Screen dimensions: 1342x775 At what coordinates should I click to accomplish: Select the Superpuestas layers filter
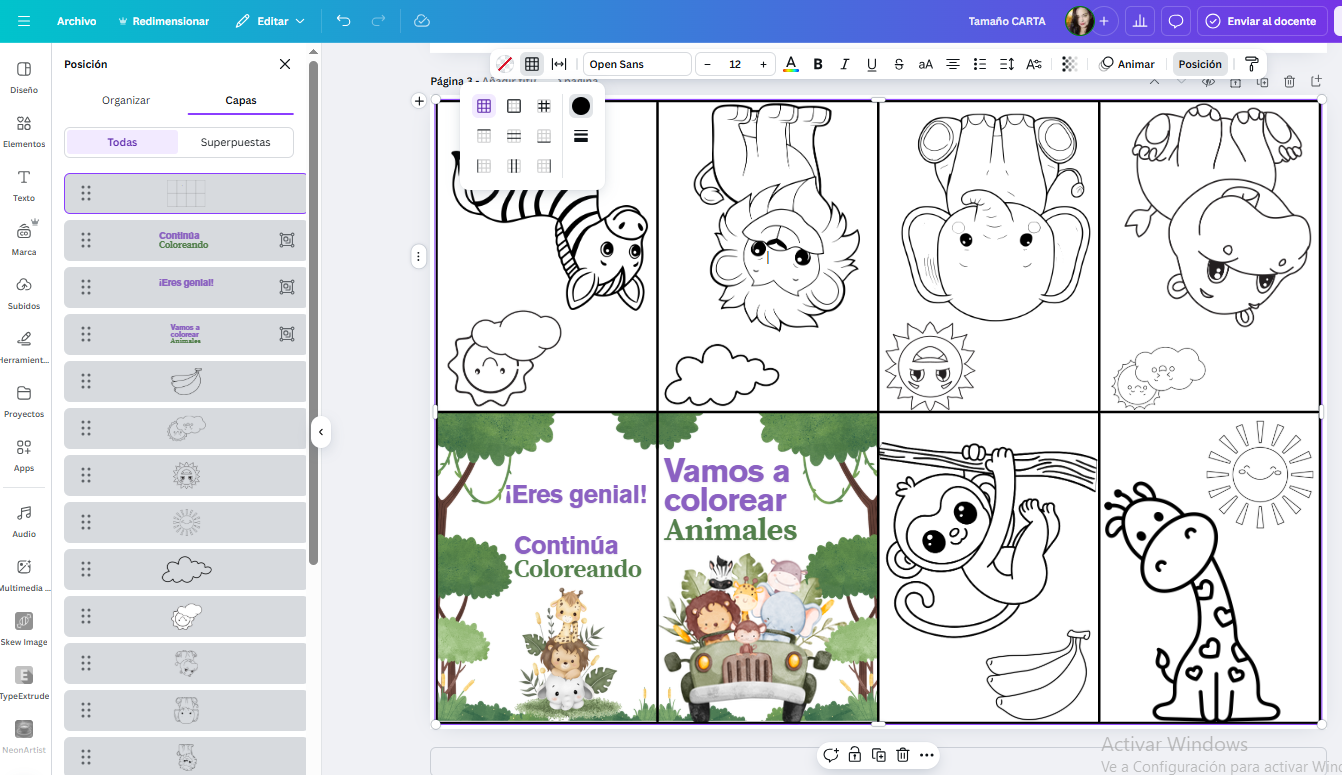(236, 142)
